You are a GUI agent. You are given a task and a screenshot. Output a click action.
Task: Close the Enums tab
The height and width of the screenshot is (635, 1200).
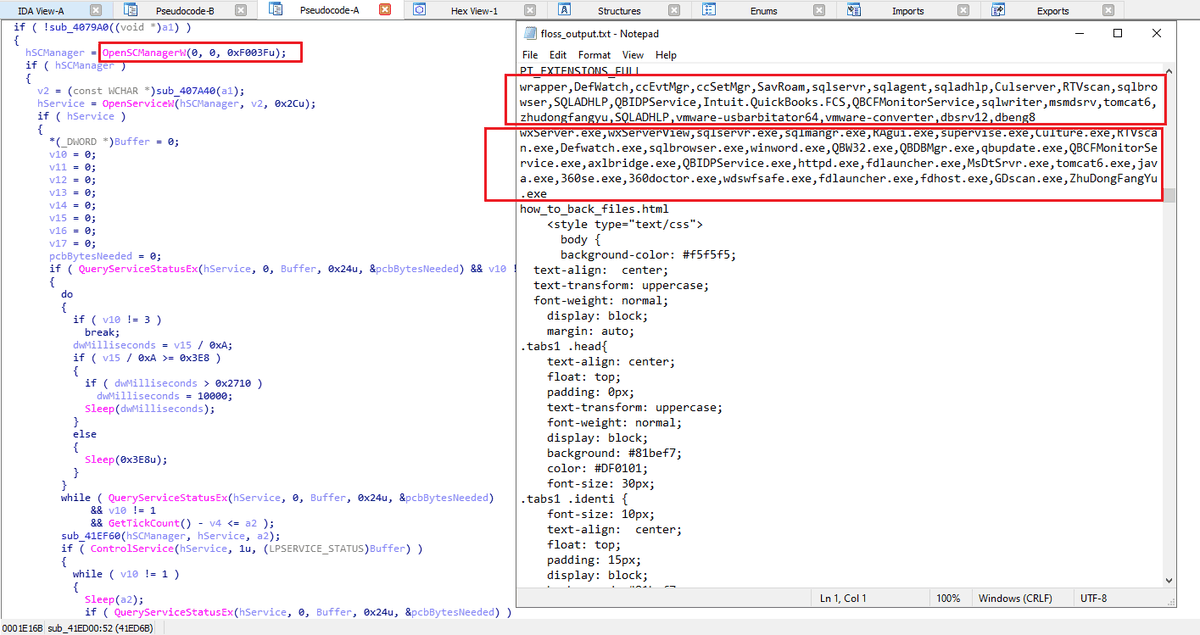819,10
